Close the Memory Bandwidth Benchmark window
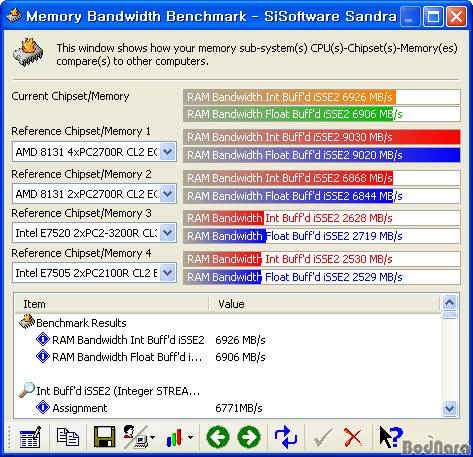The width and height of the screenshot is (473, 457). pyautogui.click(x=456, y=16)
